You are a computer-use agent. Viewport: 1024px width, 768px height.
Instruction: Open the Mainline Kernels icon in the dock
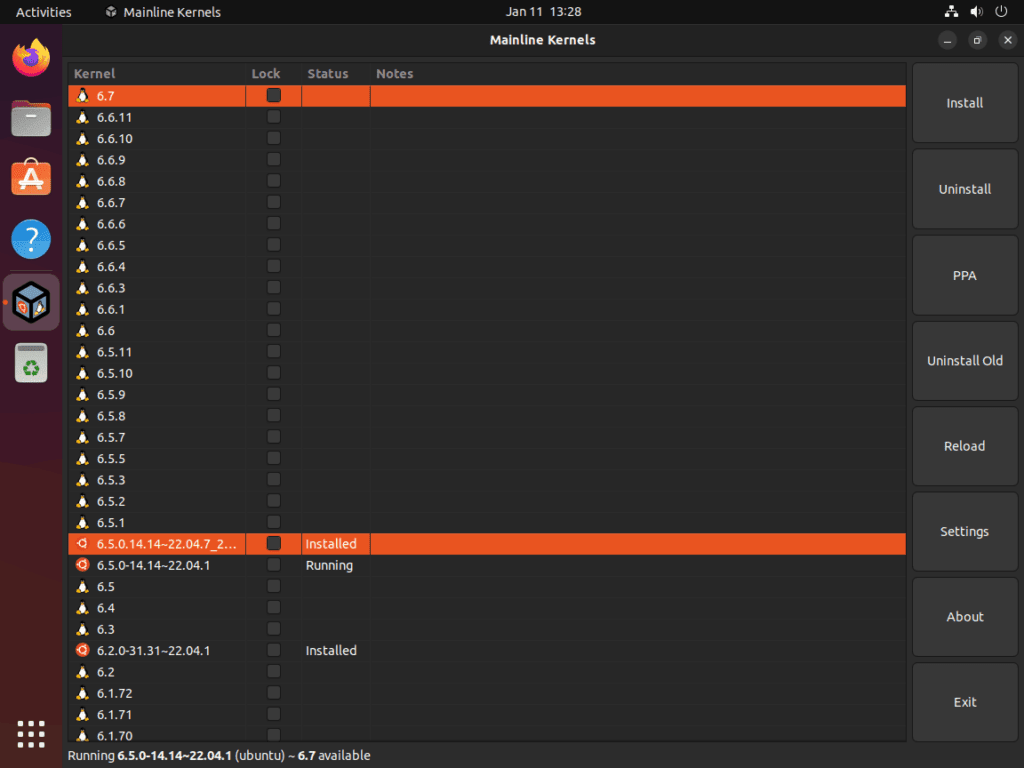pyautogui.click(x=31, y=301)
